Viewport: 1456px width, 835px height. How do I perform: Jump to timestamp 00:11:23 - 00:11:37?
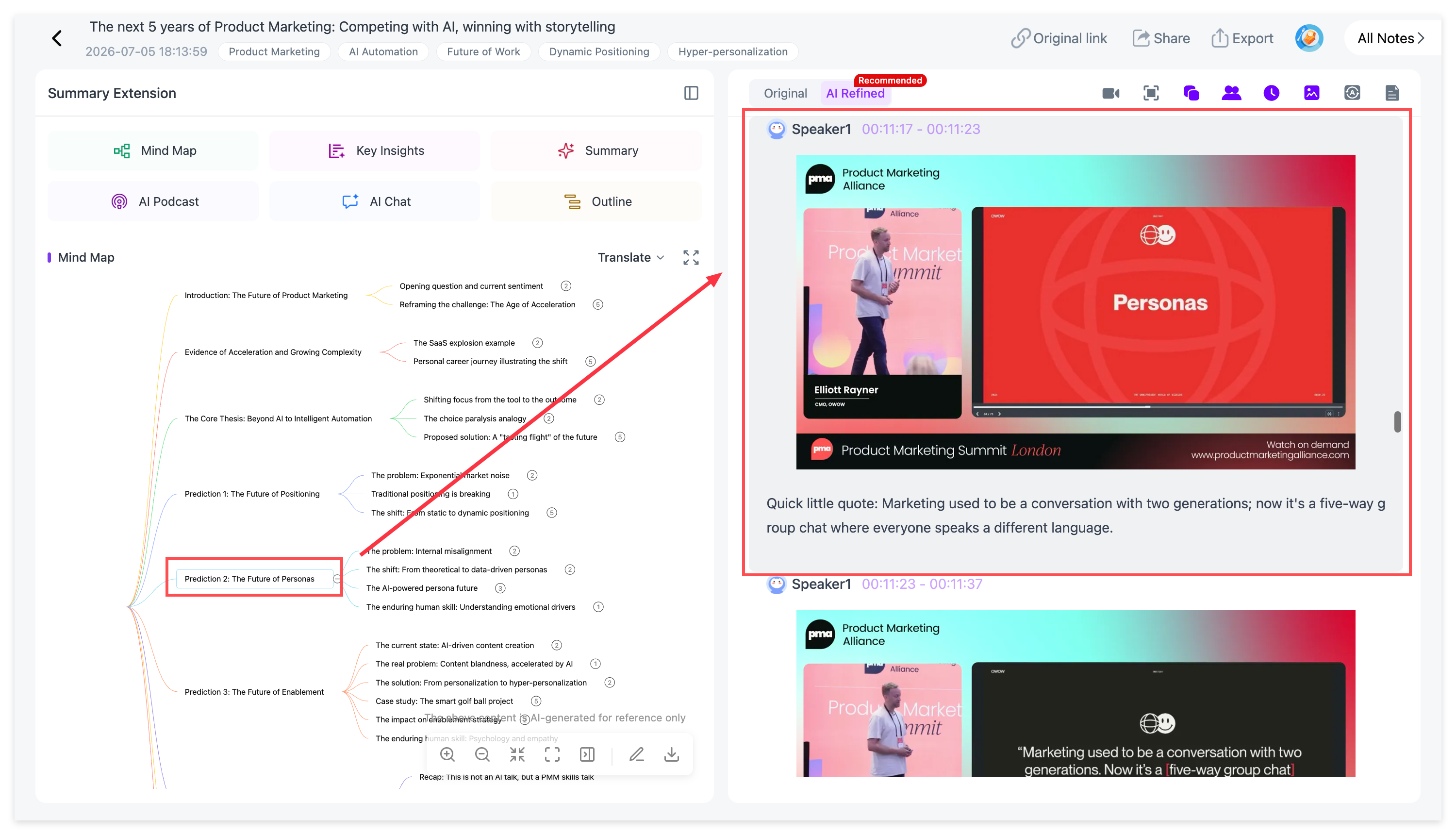click(922, 584)
